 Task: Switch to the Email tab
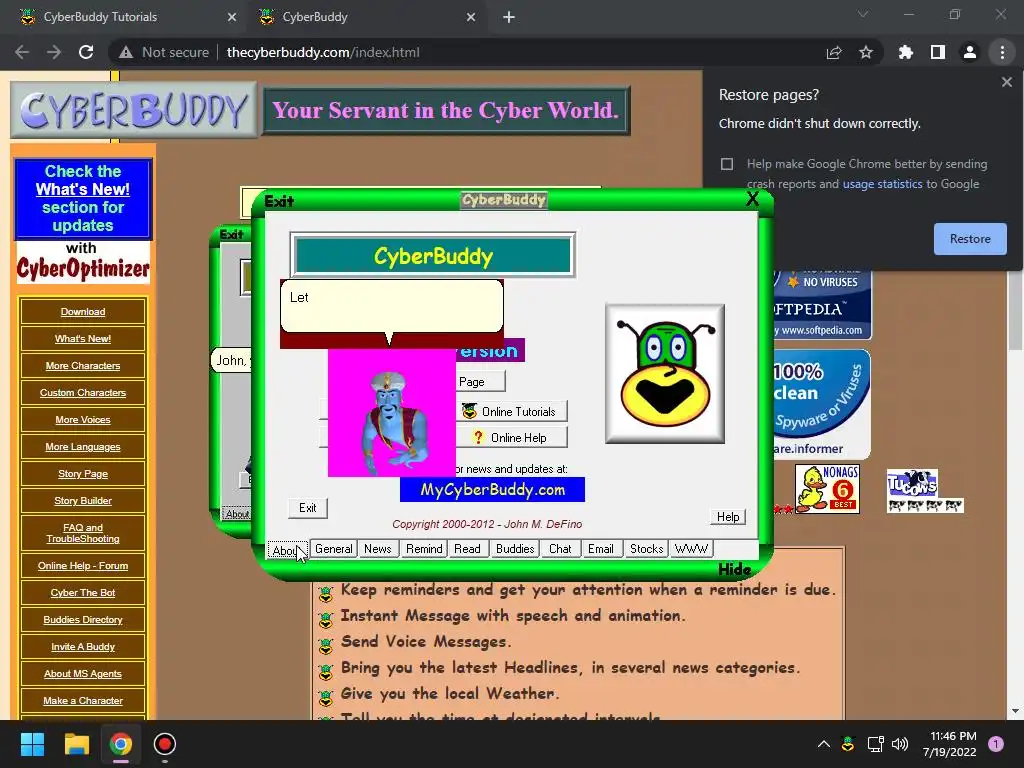point(601,549)
